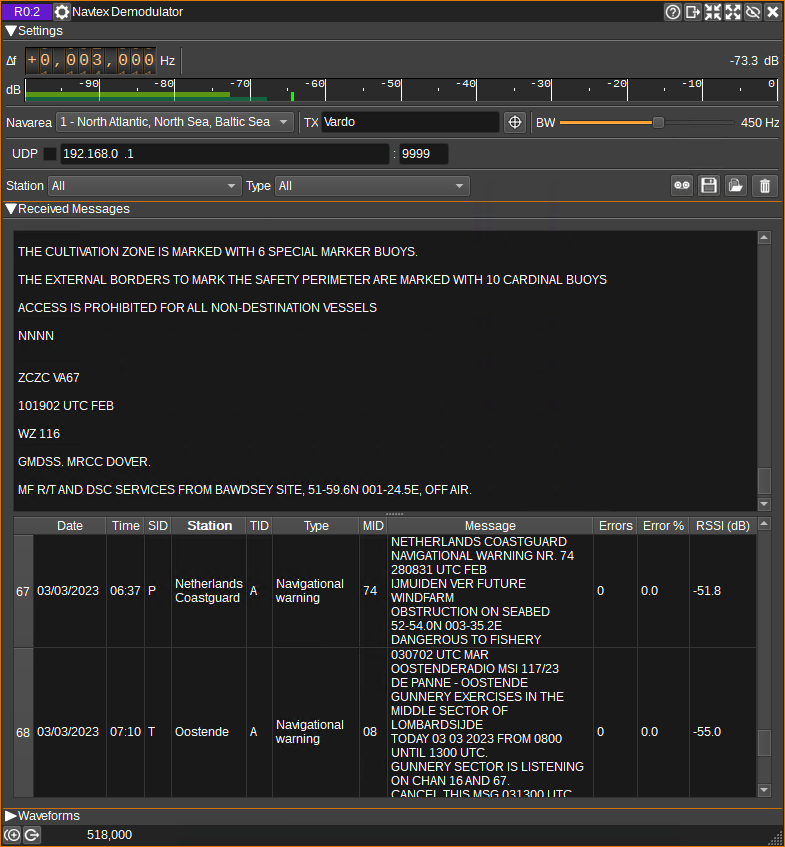Image resolution: width=785 pixels, height=847 pixels.
Task: Select table row number 67
Action: (x=23, y=591)
